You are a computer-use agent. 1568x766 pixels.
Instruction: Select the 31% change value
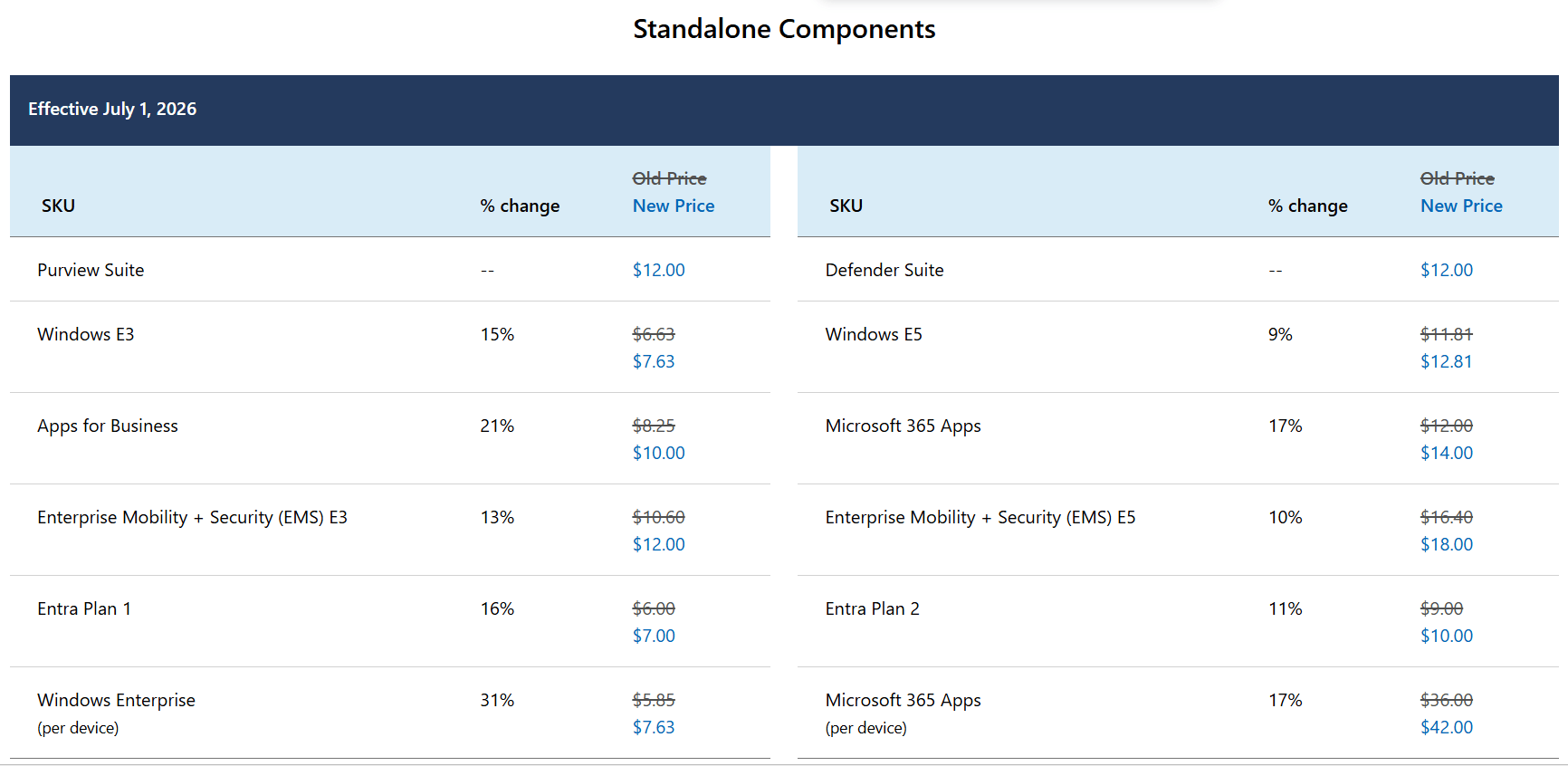coord(497,700)
